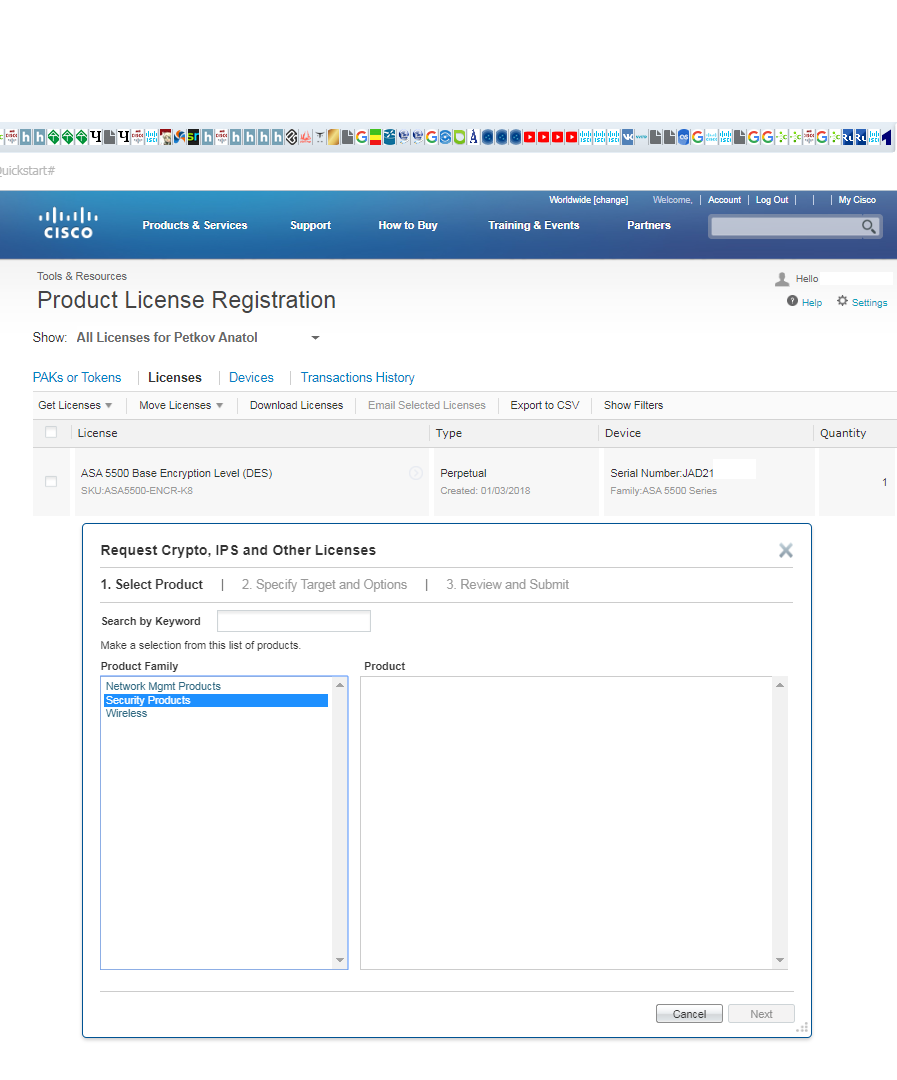Viewport: 897px width, 1080px height.
Task: Select Network Mgmt Products in Product Family
Action: tap(163, 686)
